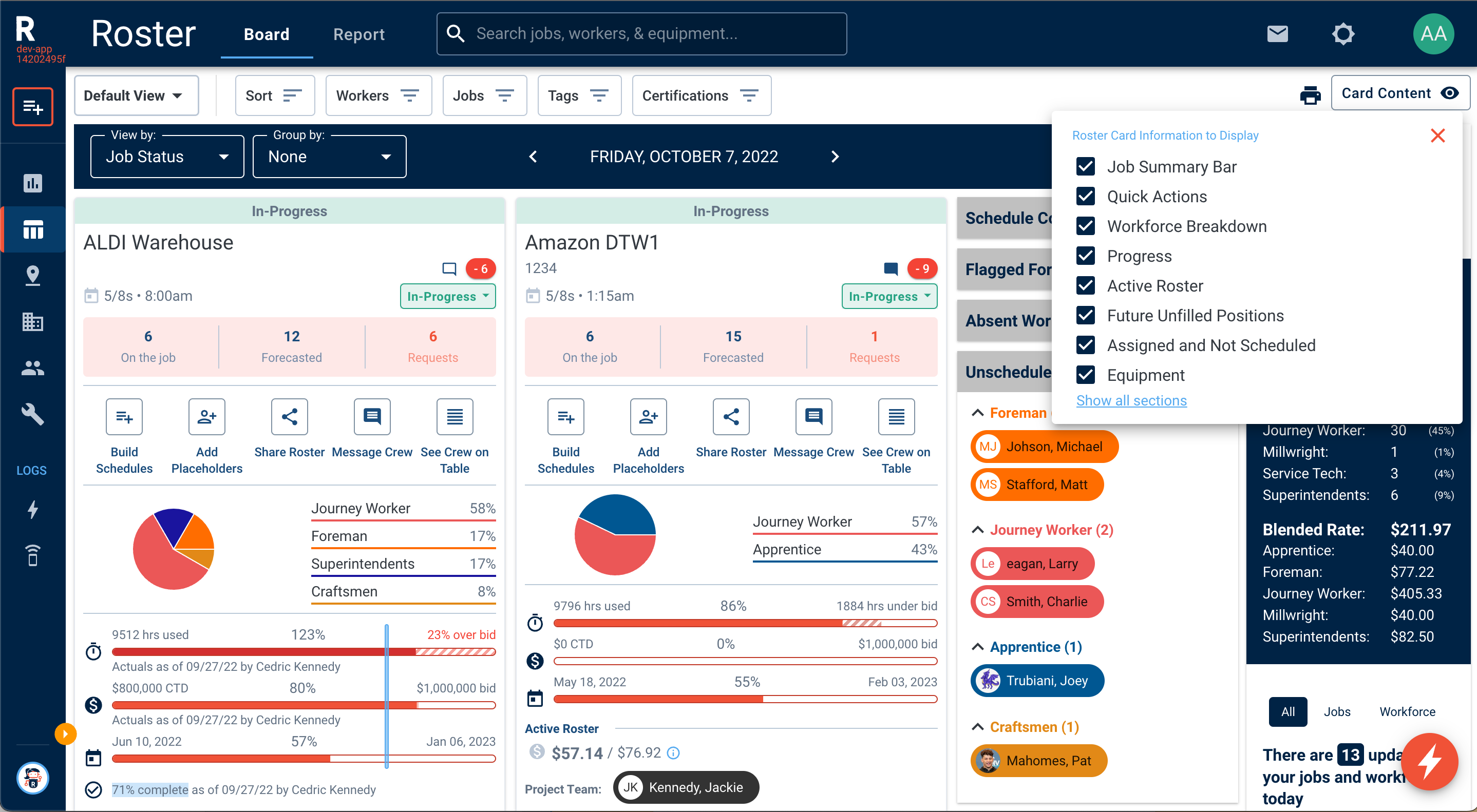
Task: Open Amazon DTW1 In-Progress status dropdown
Action: pyautogui.click(x=889, y=296)
